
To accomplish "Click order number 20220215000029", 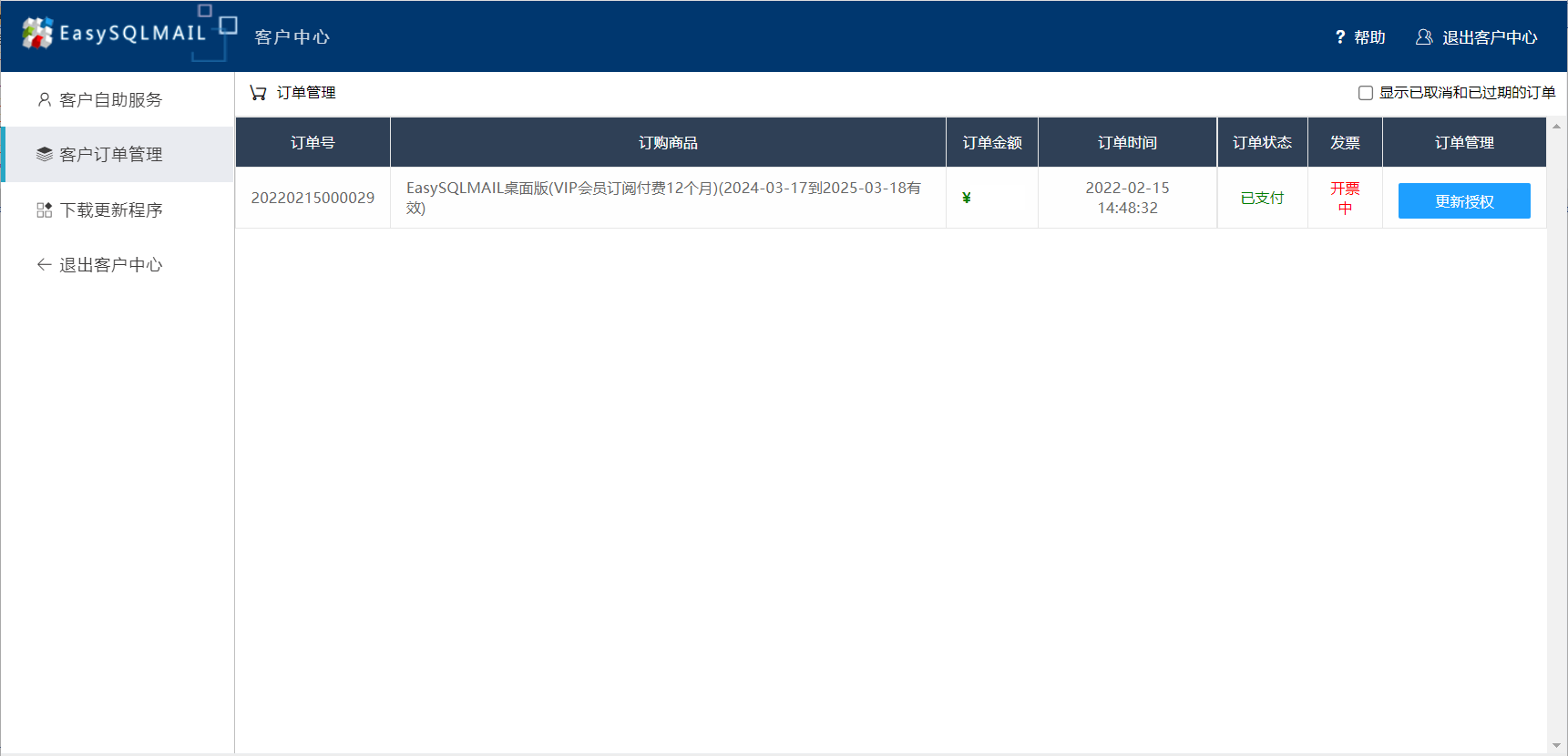I will click(x=313, y=198).
